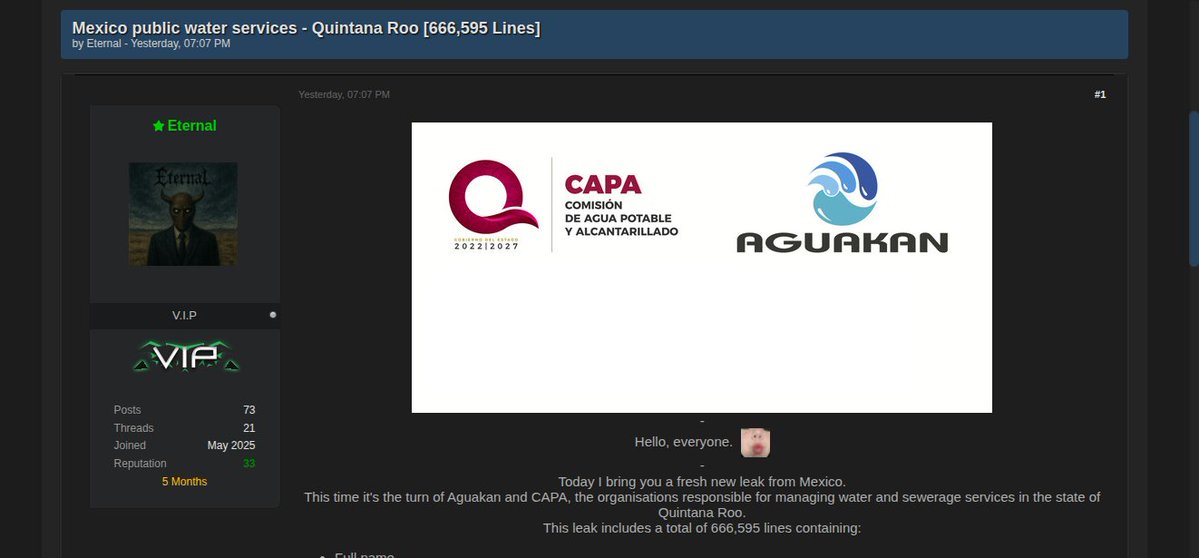Click the Threads count 21
This screenshot has width=1199, height=558.
249,428
